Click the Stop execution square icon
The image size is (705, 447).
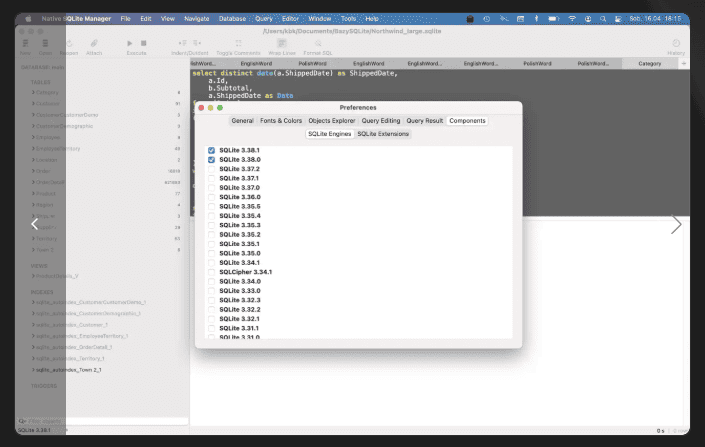tap(143, 43)
